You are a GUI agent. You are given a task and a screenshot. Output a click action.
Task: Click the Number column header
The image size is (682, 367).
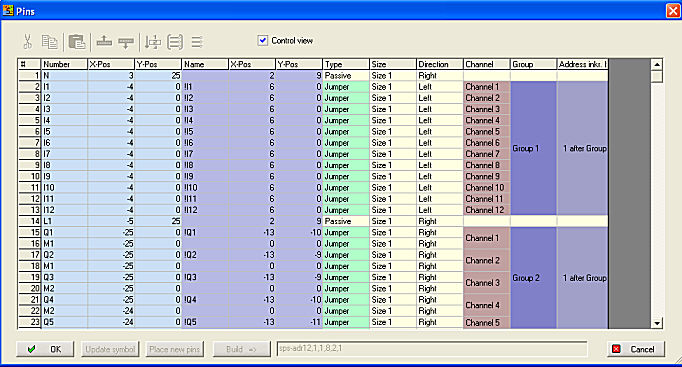[64, 64]
